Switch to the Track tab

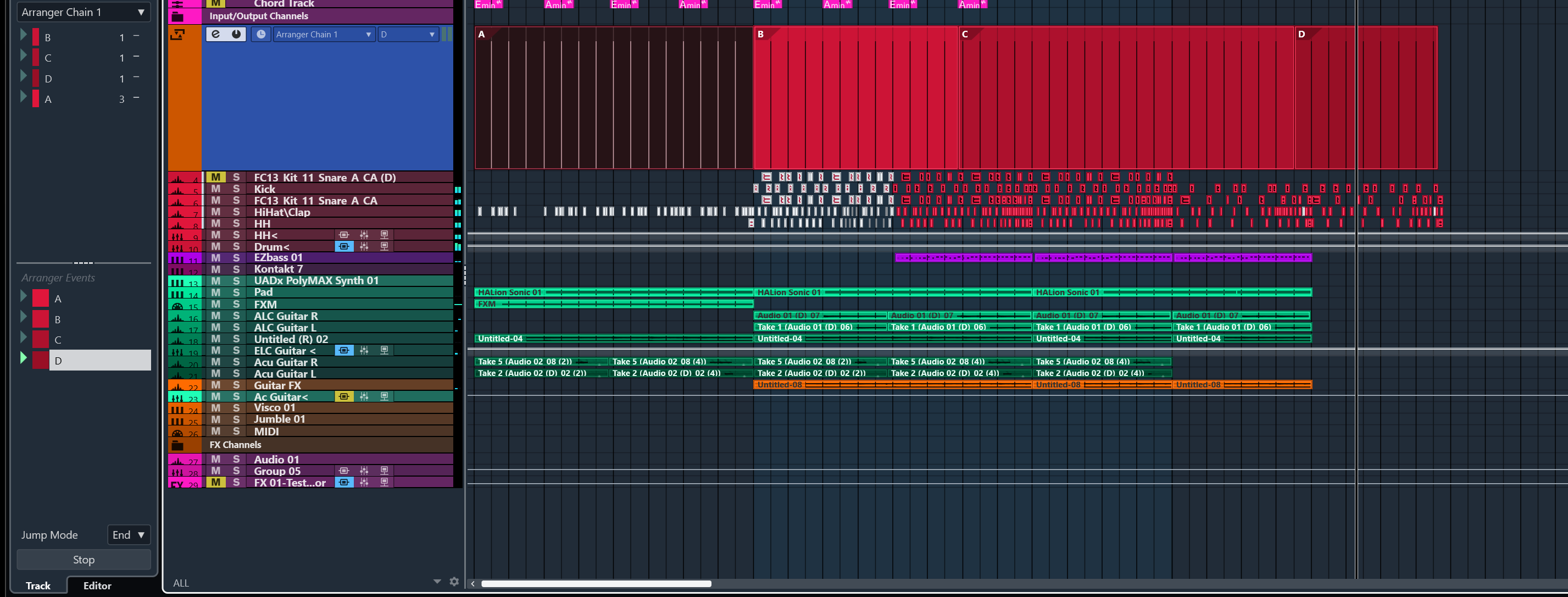(38, 585)
